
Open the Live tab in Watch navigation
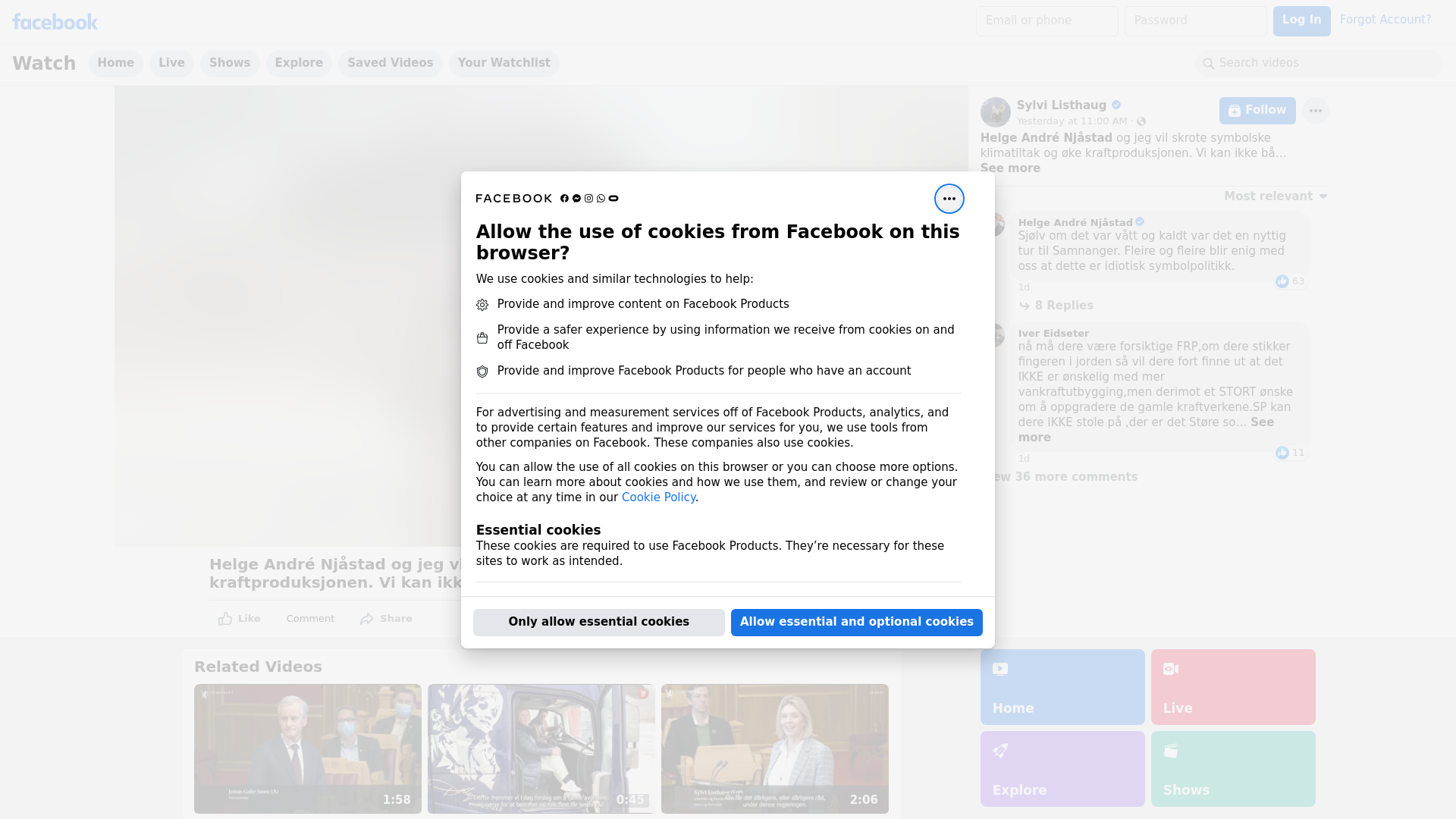(171, 63)
